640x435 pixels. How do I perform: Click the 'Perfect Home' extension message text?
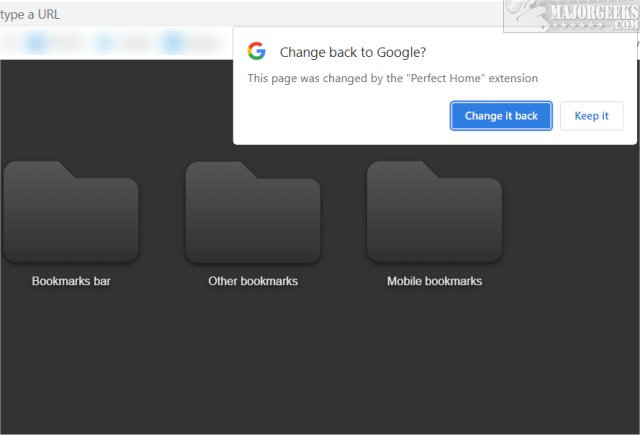point(393,78)
